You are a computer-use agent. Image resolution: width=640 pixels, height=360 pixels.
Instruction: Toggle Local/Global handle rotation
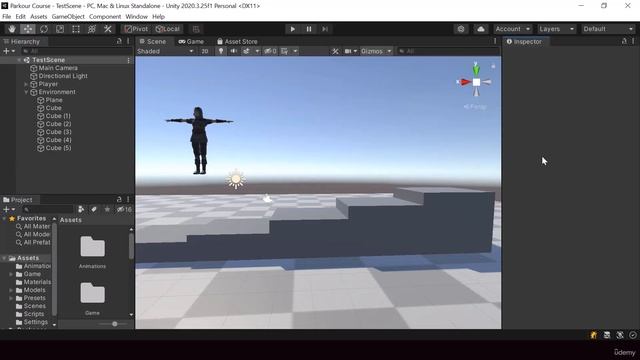tap(168, 29)
